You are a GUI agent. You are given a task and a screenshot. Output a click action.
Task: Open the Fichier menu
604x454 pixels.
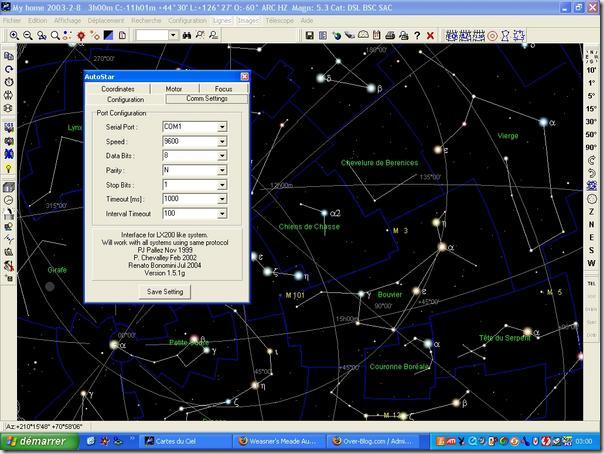tap(11, 21)
